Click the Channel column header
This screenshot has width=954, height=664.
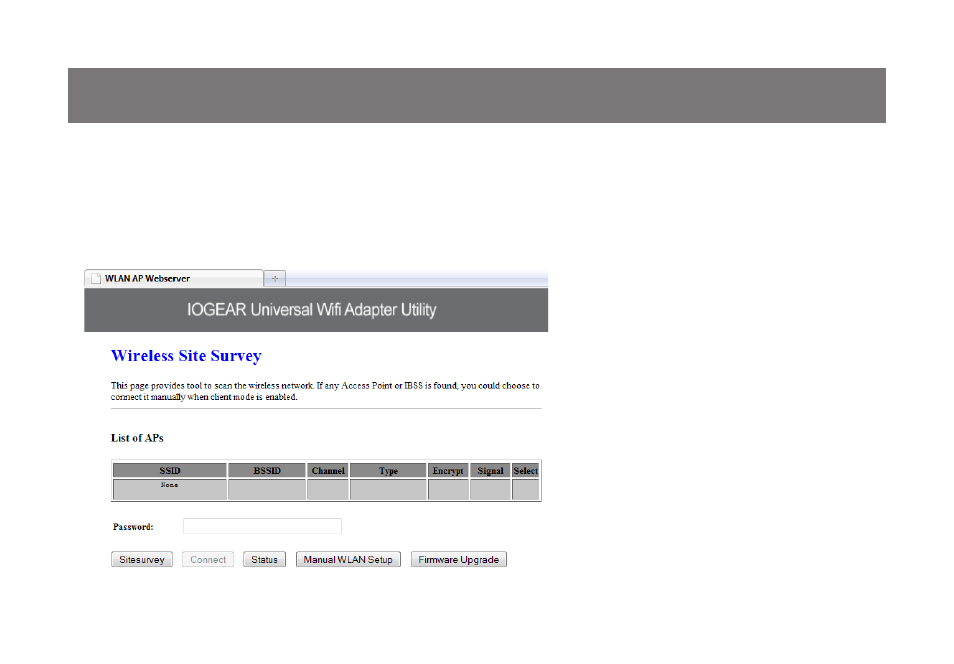tap(328, 470)
